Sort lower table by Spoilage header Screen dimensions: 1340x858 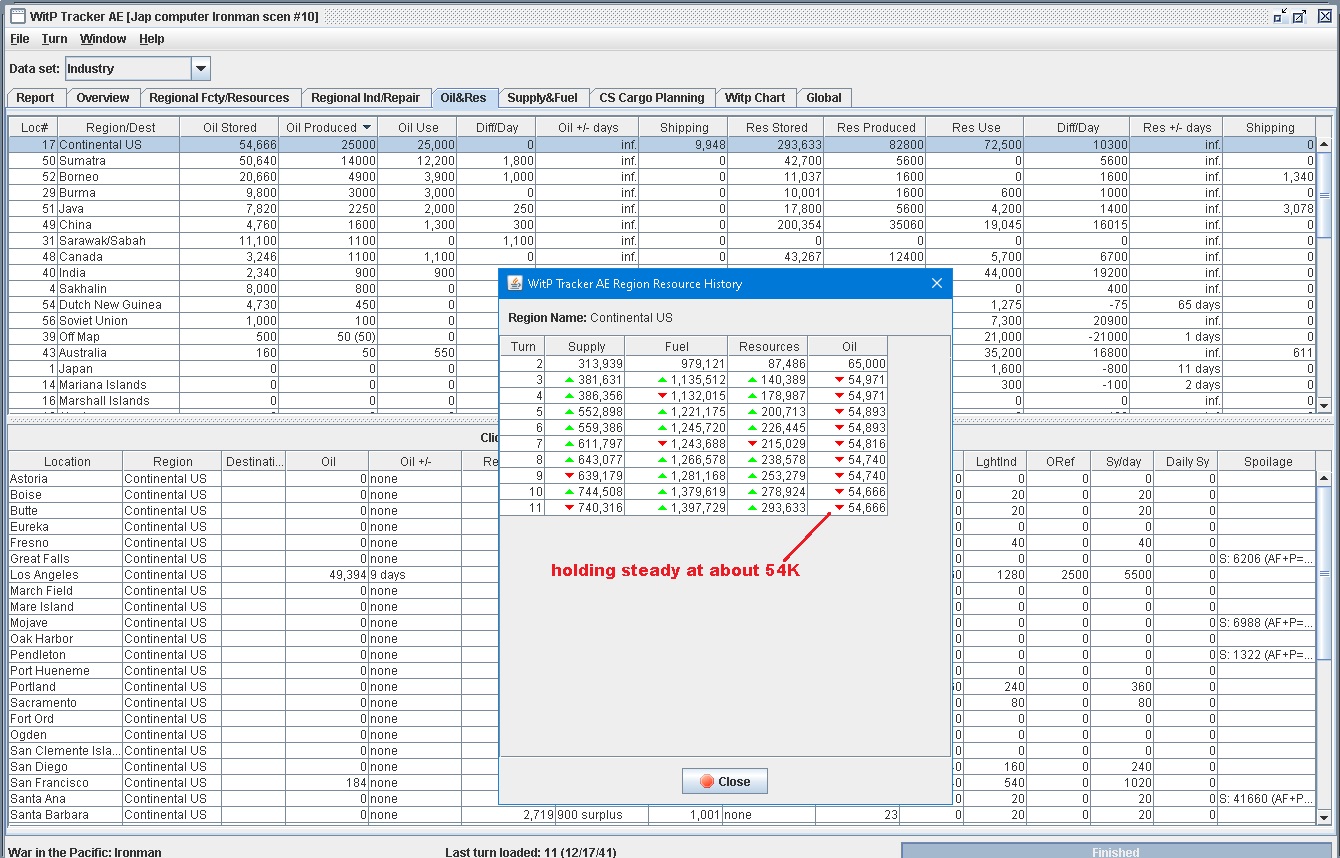tap(1268, 462)
